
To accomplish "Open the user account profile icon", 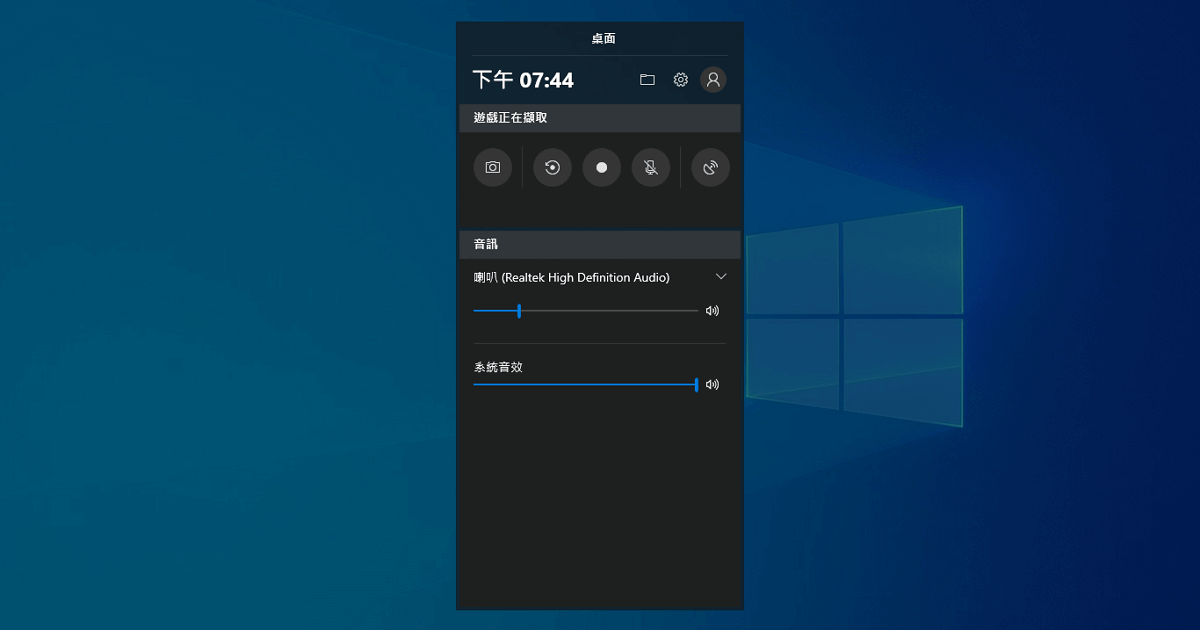I will click(713, 80).
